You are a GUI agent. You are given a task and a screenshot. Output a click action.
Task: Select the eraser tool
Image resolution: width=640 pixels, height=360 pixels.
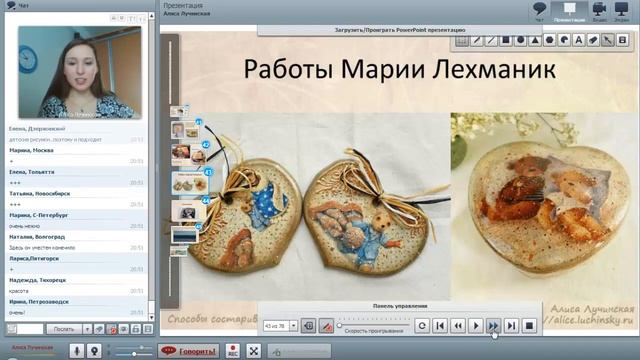coord(593,40)
